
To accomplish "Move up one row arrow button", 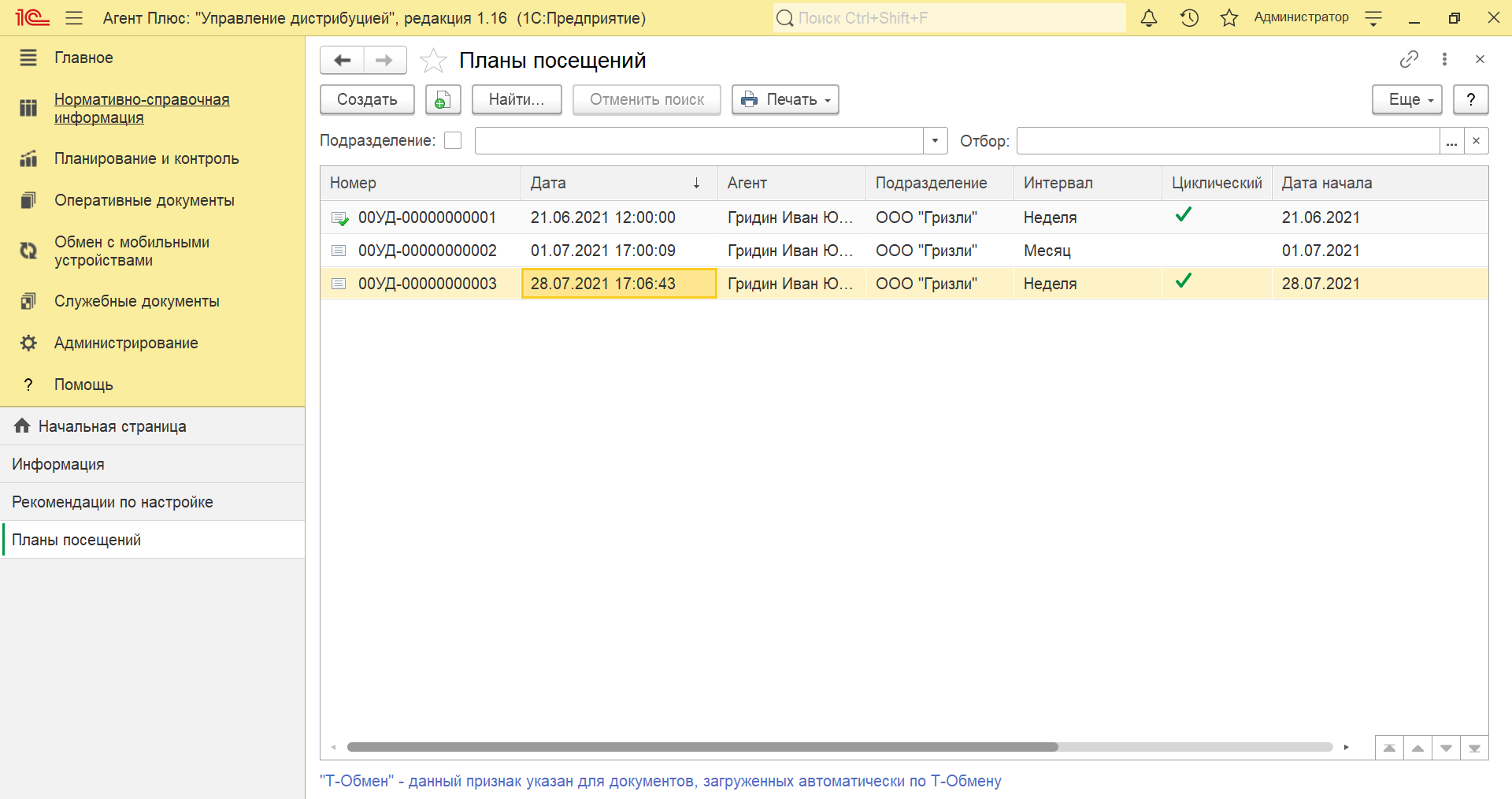I will [x=1417, y=748].
